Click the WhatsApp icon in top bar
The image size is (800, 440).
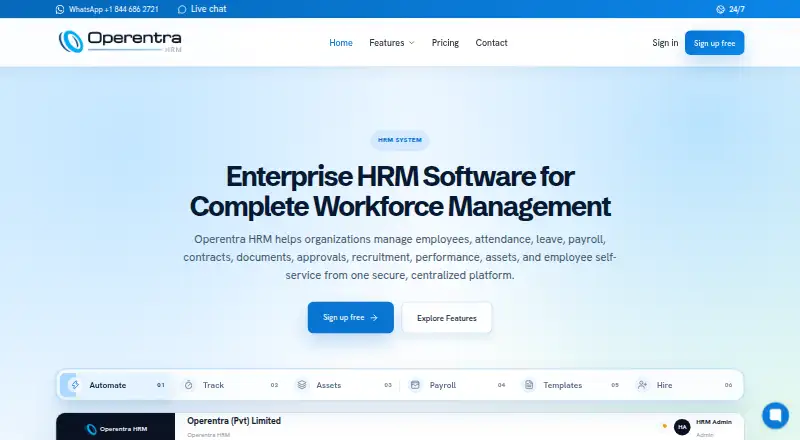point(60,9)
